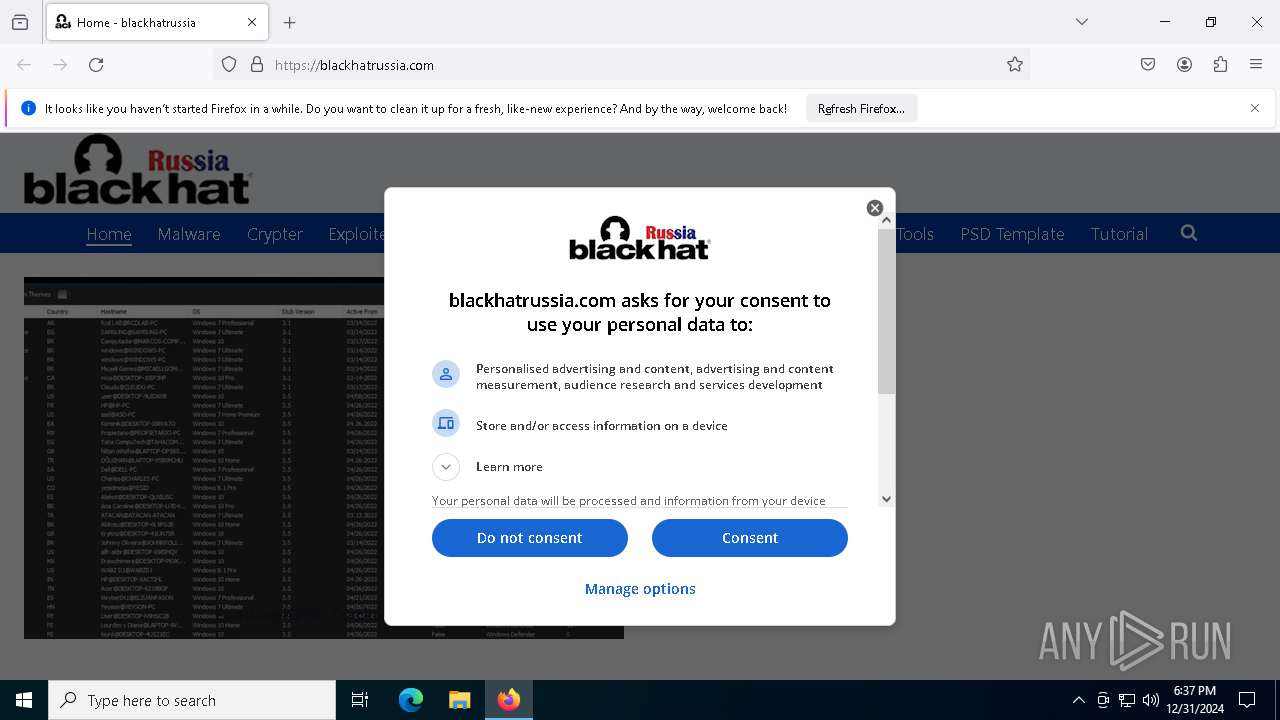Open Extensions puzzle icon
Image resolution: width=1280 pixels, height=720 pixels.
(1220, 65)
